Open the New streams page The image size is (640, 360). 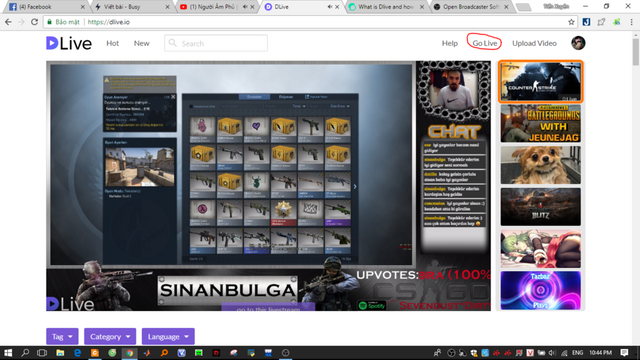(142, 43)
